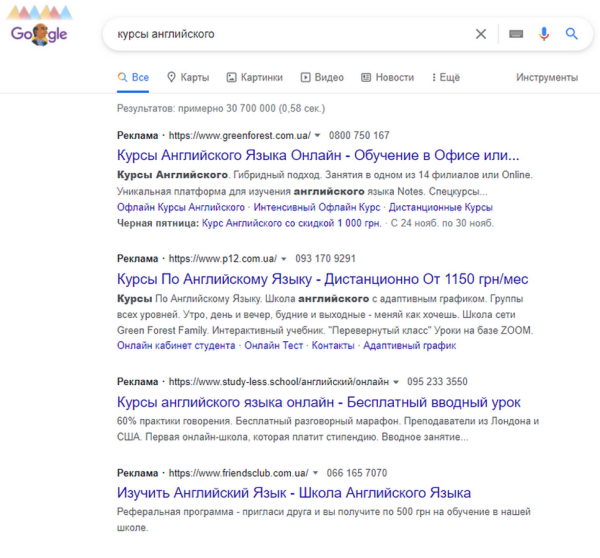Follow Онлайн Тест sitelink

(x=274, y=346)
